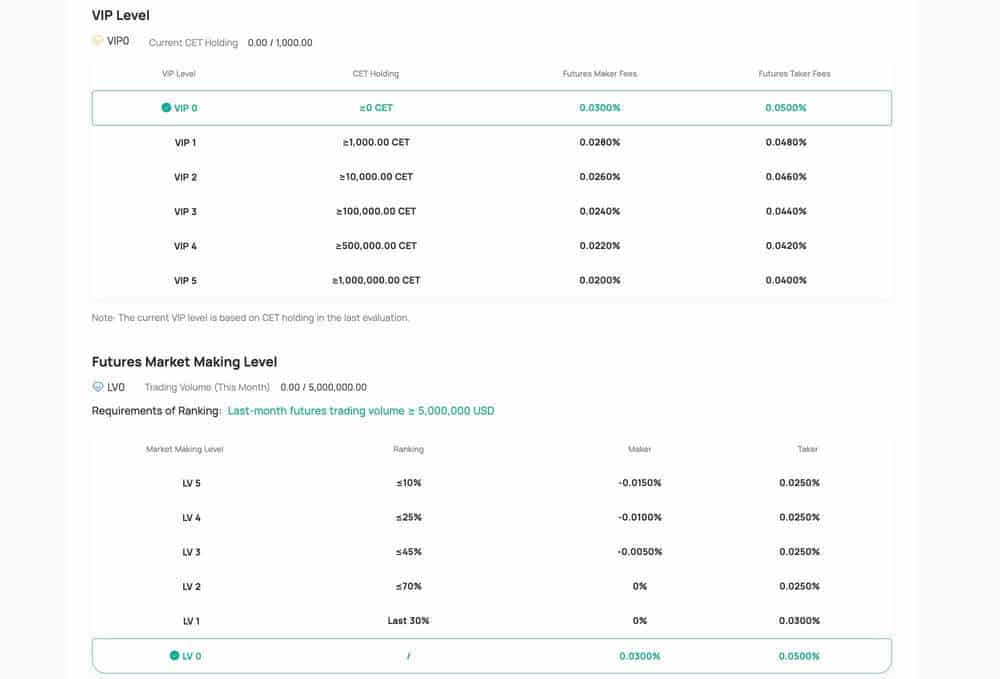Viewport: 1000px width, 679px height.
Task: Click the green check icon beside VIP 0
Action: (x=166, y=108)
